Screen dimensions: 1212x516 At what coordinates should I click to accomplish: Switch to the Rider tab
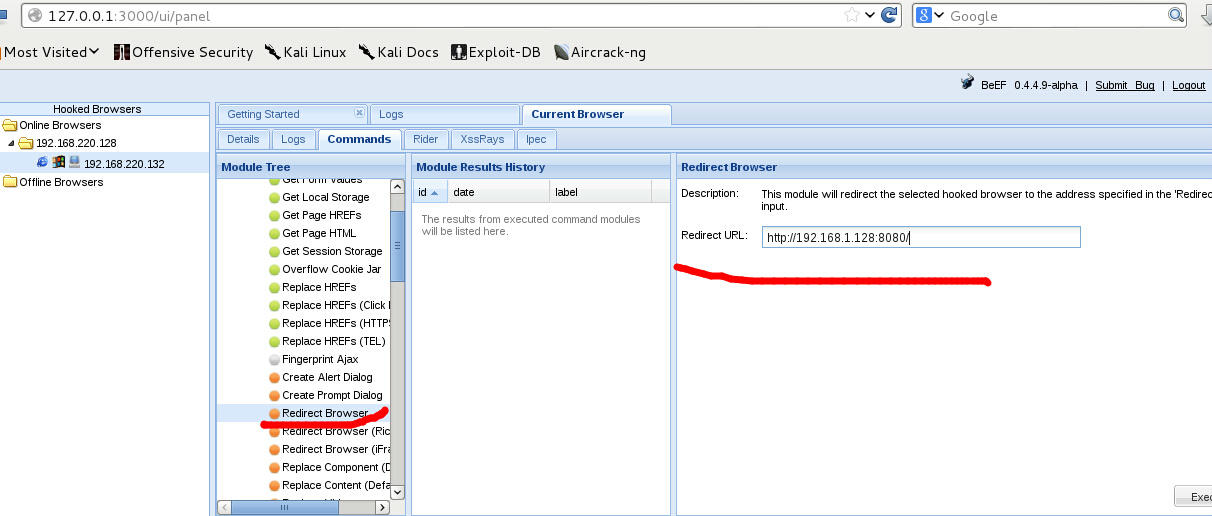[425, 139]
